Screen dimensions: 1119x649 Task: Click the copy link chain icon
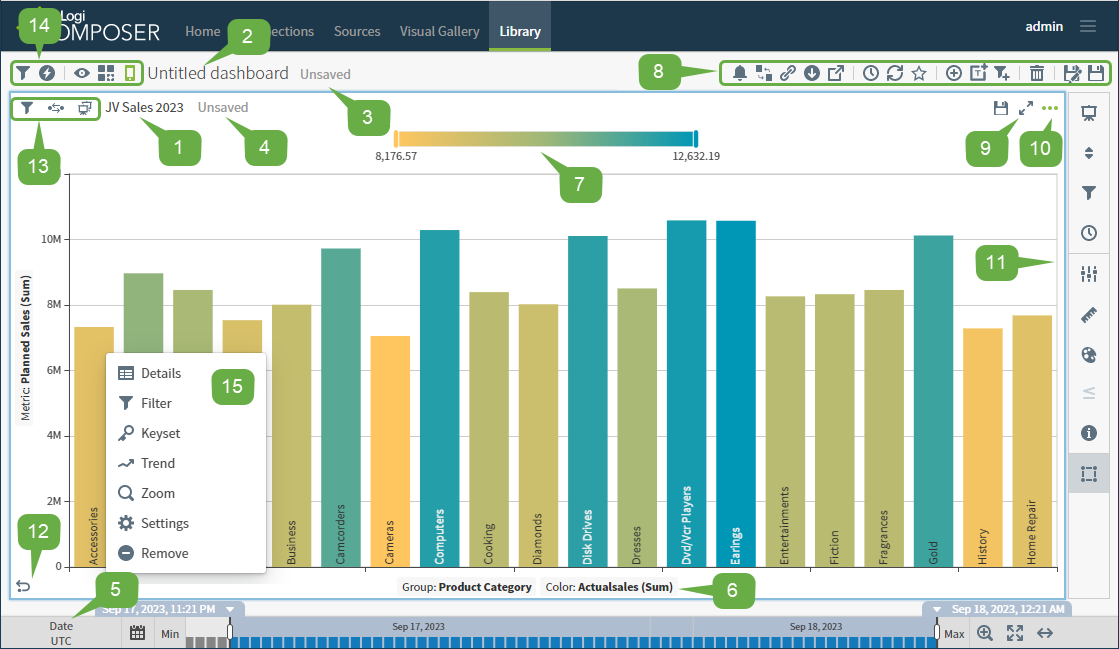[788, 73]
